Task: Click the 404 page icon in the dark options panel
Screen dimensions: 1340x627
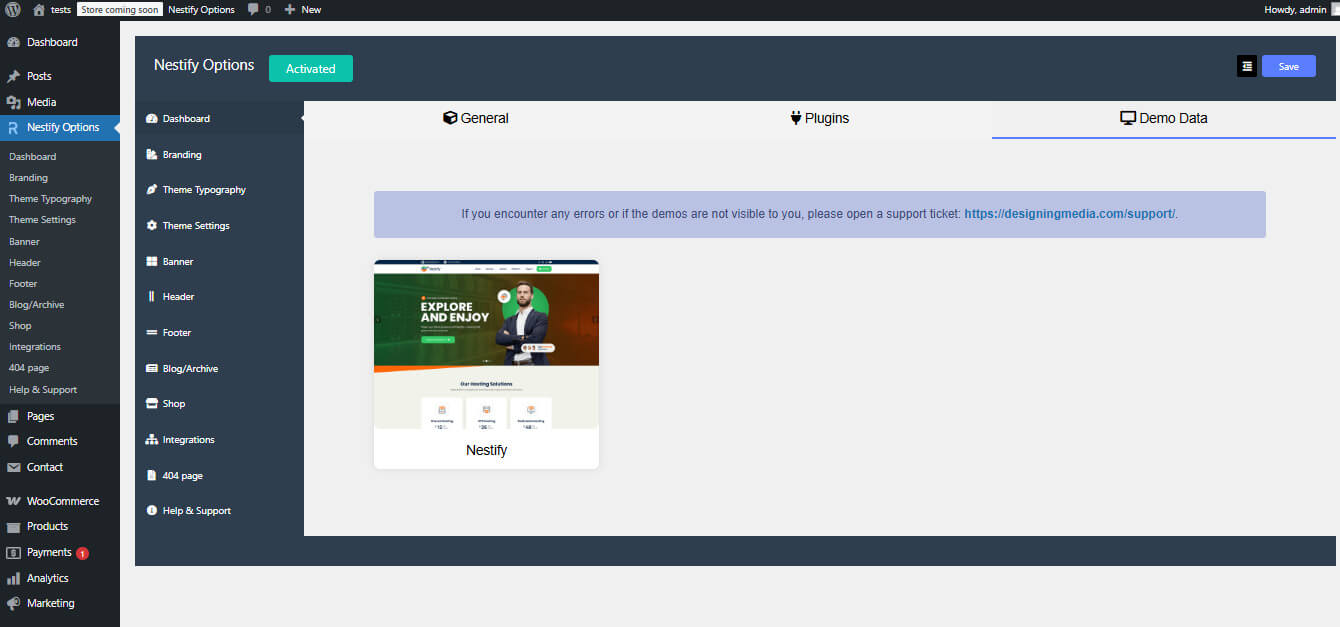Action: [x=152, y=476]
